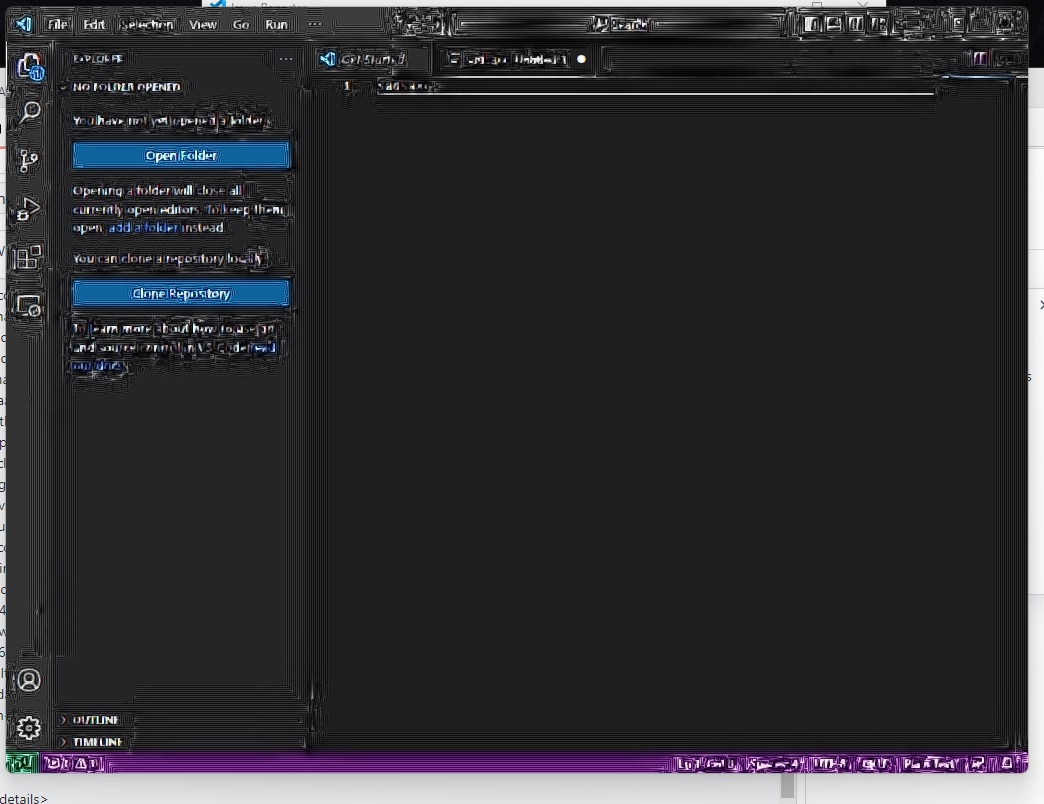This screenshot has width=1044, height=804.
Task: Click the Ln, Col cursor position indicator
Action: [706, 763]
